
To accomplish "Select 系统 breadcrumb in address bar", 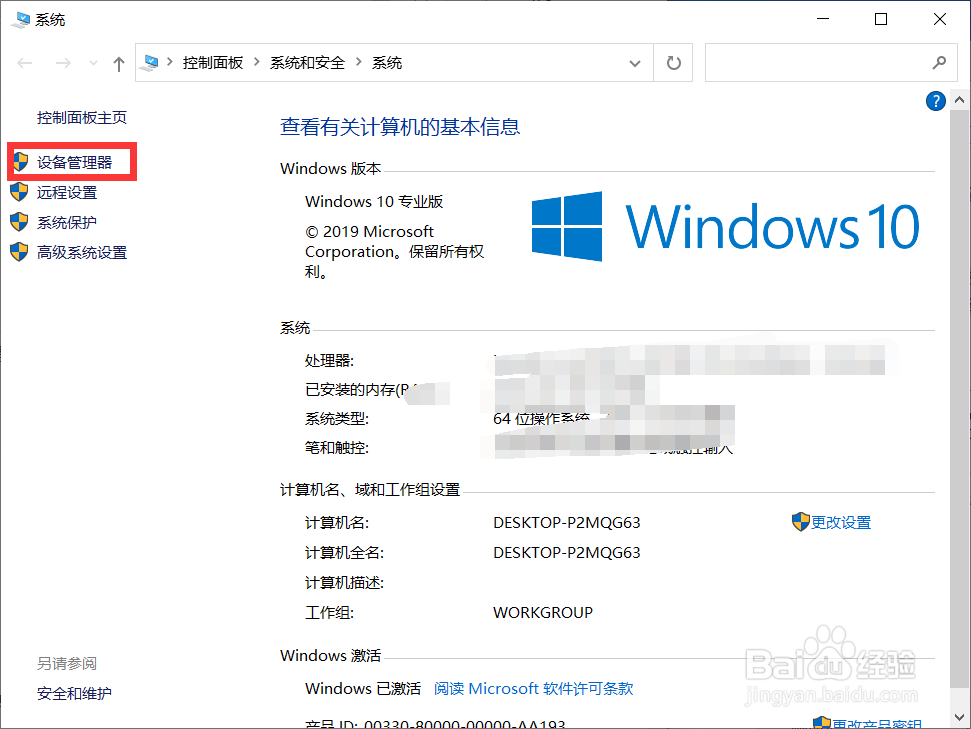I will tap(386, 63).
